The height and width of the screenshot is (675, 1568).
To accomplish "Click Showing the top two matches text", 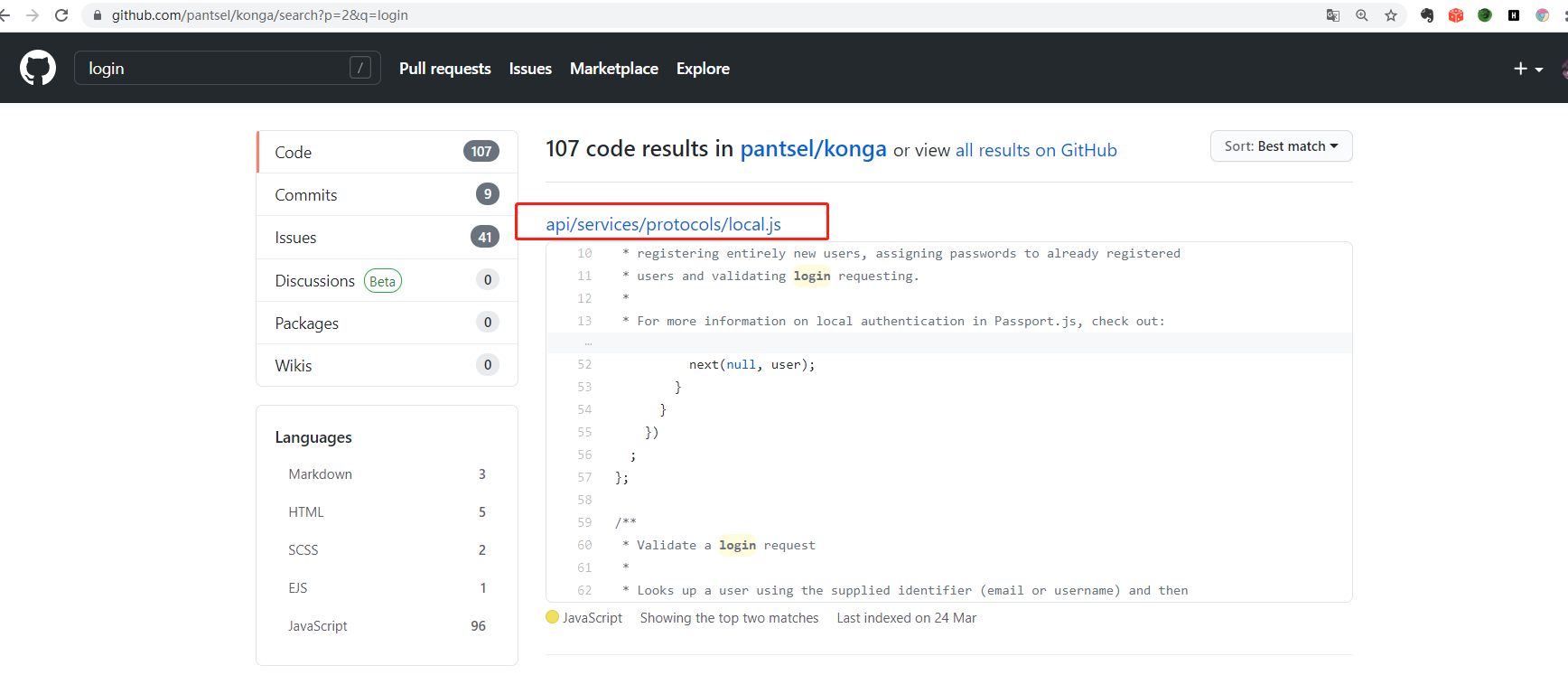I will click(x=729, y=618).
